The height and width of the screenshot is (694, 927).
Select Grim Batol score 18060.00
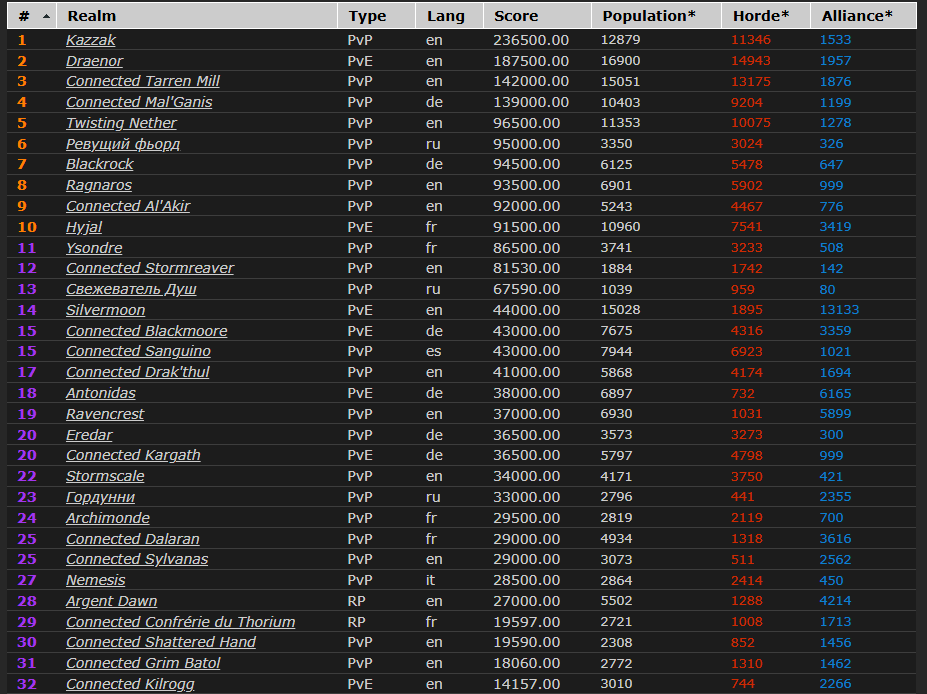click(526, 663)
